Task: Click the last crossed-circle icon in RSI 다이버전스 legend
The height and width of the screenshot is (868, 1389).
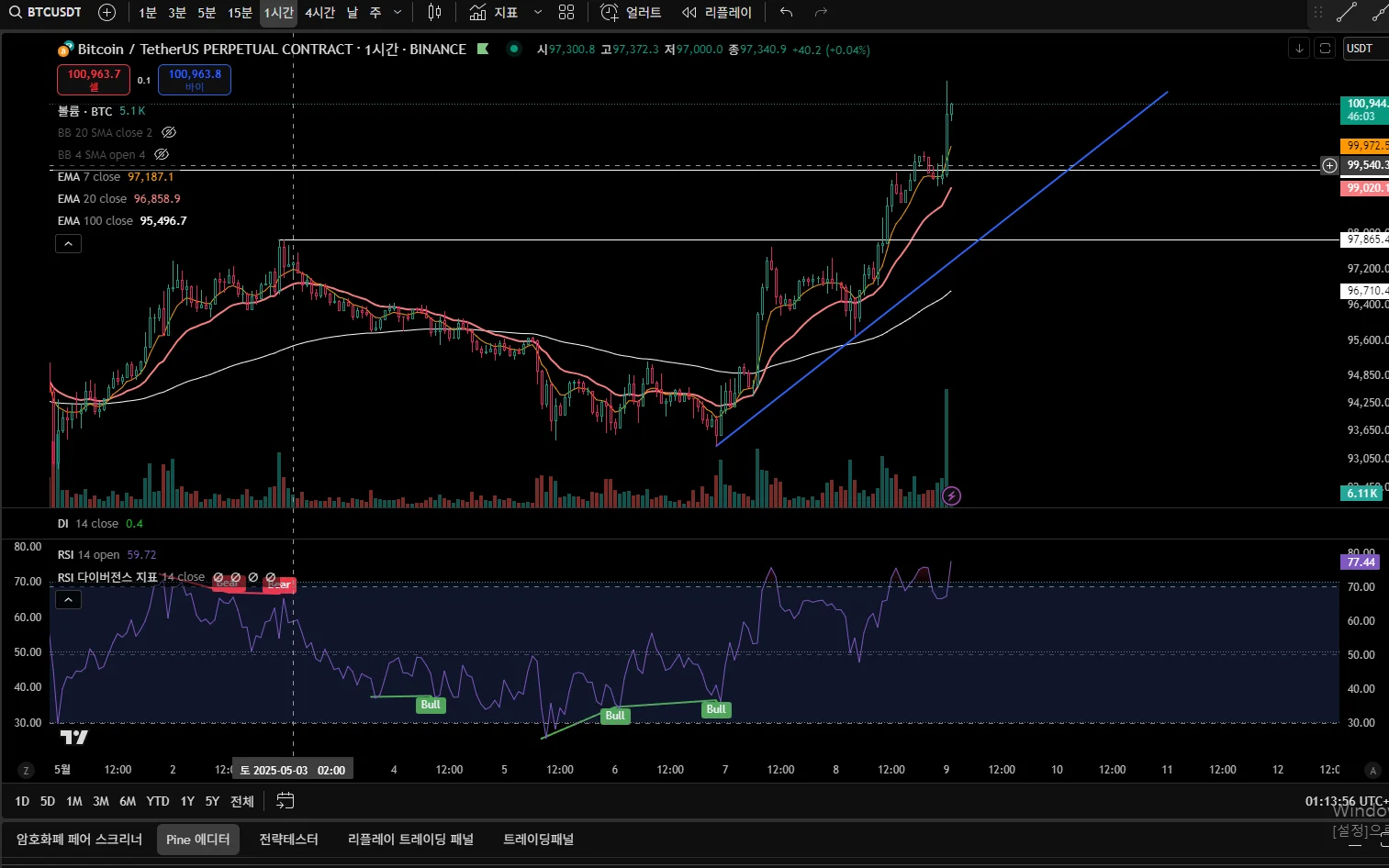Action: pyautogui.click(x=271, y=578)
